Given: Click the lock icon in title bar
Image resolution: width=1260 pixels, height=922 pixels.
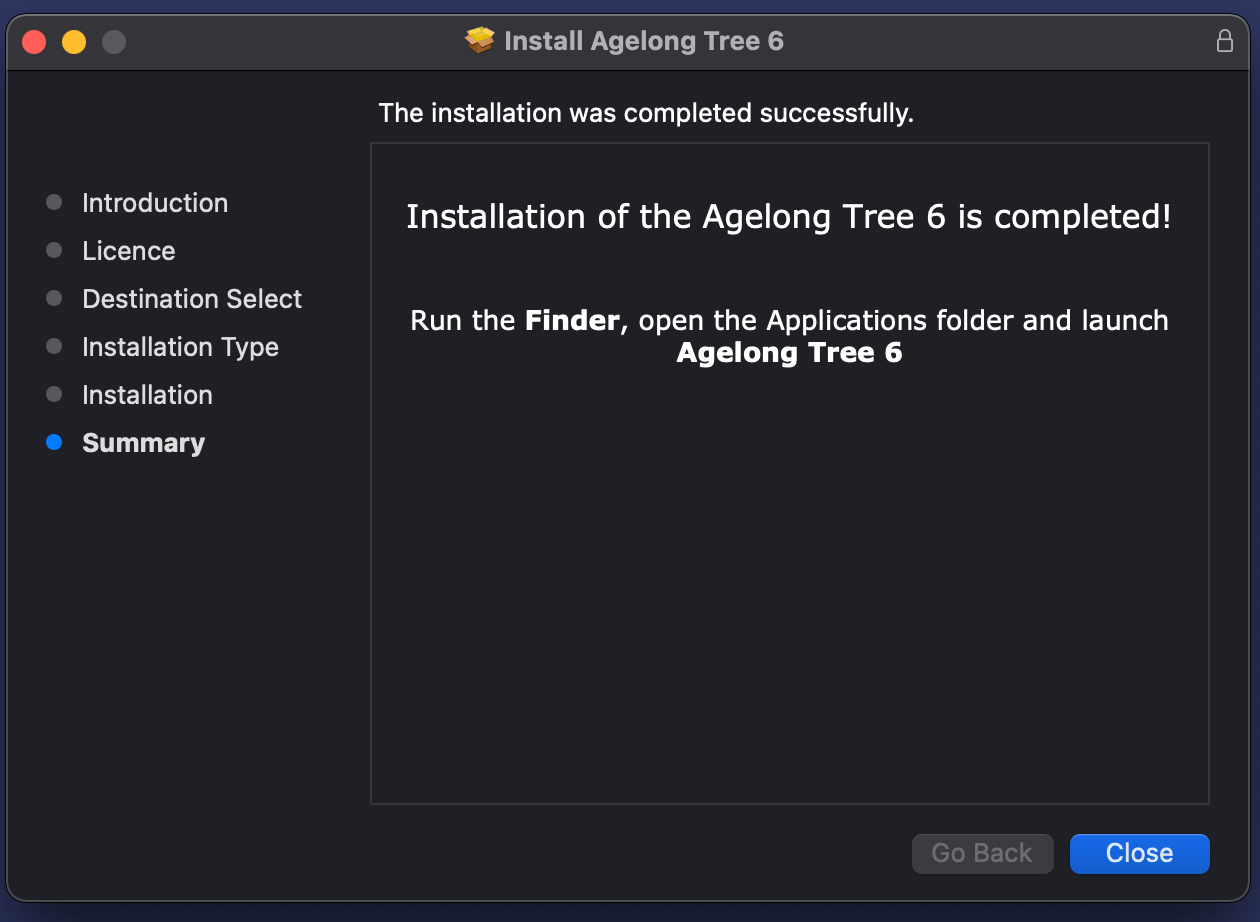Looking at the screenshot, I should pyautogui.click(x=1224, y=41).
